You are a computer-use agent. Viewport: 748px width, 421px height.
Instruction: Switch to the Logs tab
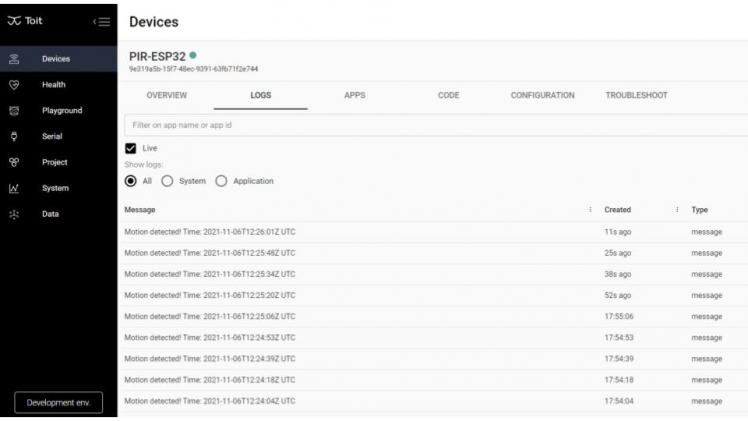click(260, 95)
